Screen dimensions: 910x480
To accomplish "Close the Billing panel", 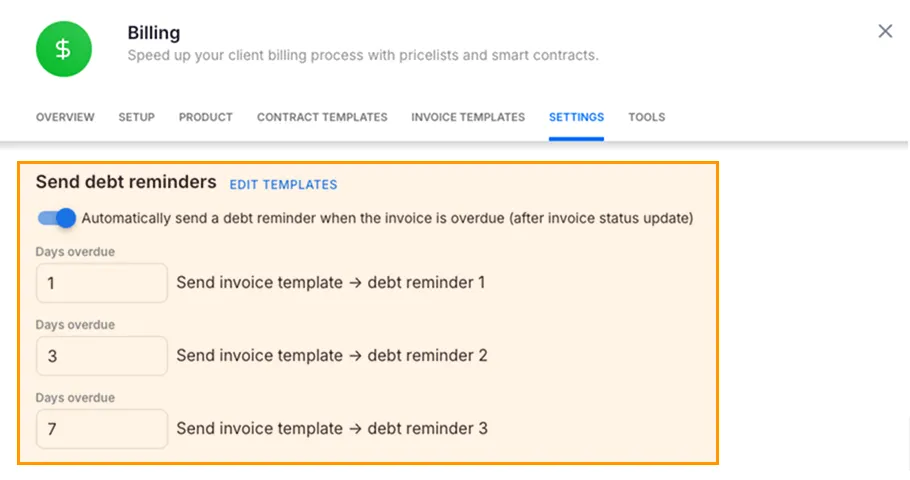I will (x=885, y=31).
